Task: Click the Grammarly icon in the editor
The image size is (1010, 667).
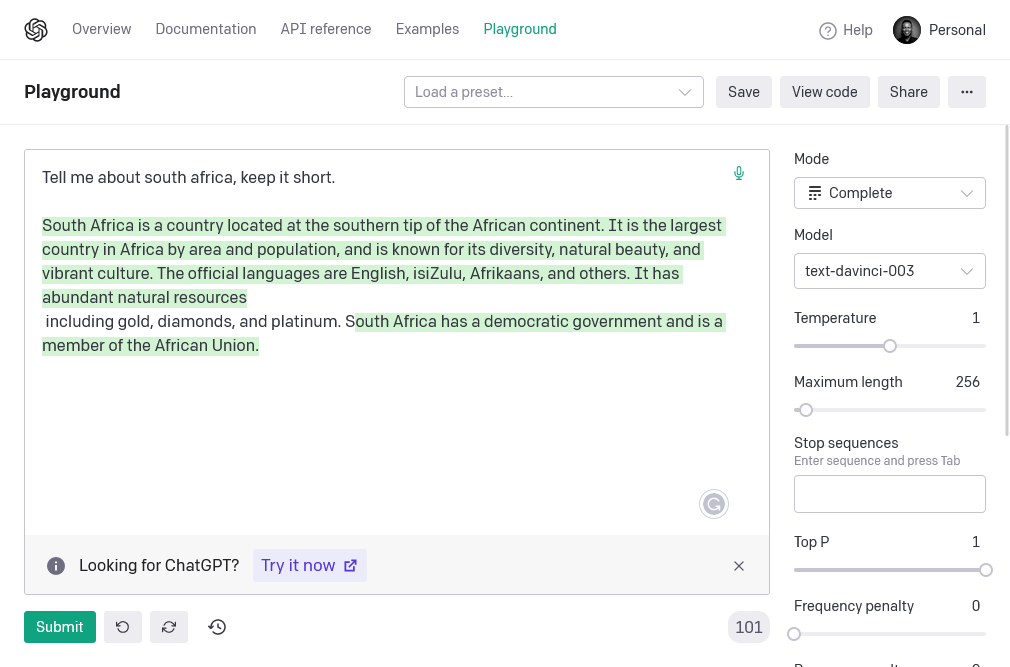Action: pos(714,504)
